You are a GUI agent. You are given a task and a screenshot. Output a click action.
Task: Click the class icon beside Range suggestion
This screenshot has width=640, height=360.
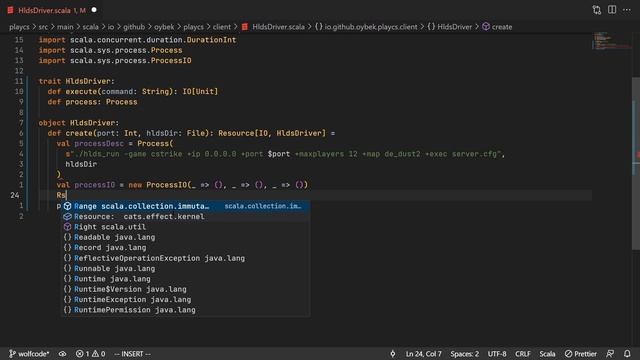tap(67, 206)
